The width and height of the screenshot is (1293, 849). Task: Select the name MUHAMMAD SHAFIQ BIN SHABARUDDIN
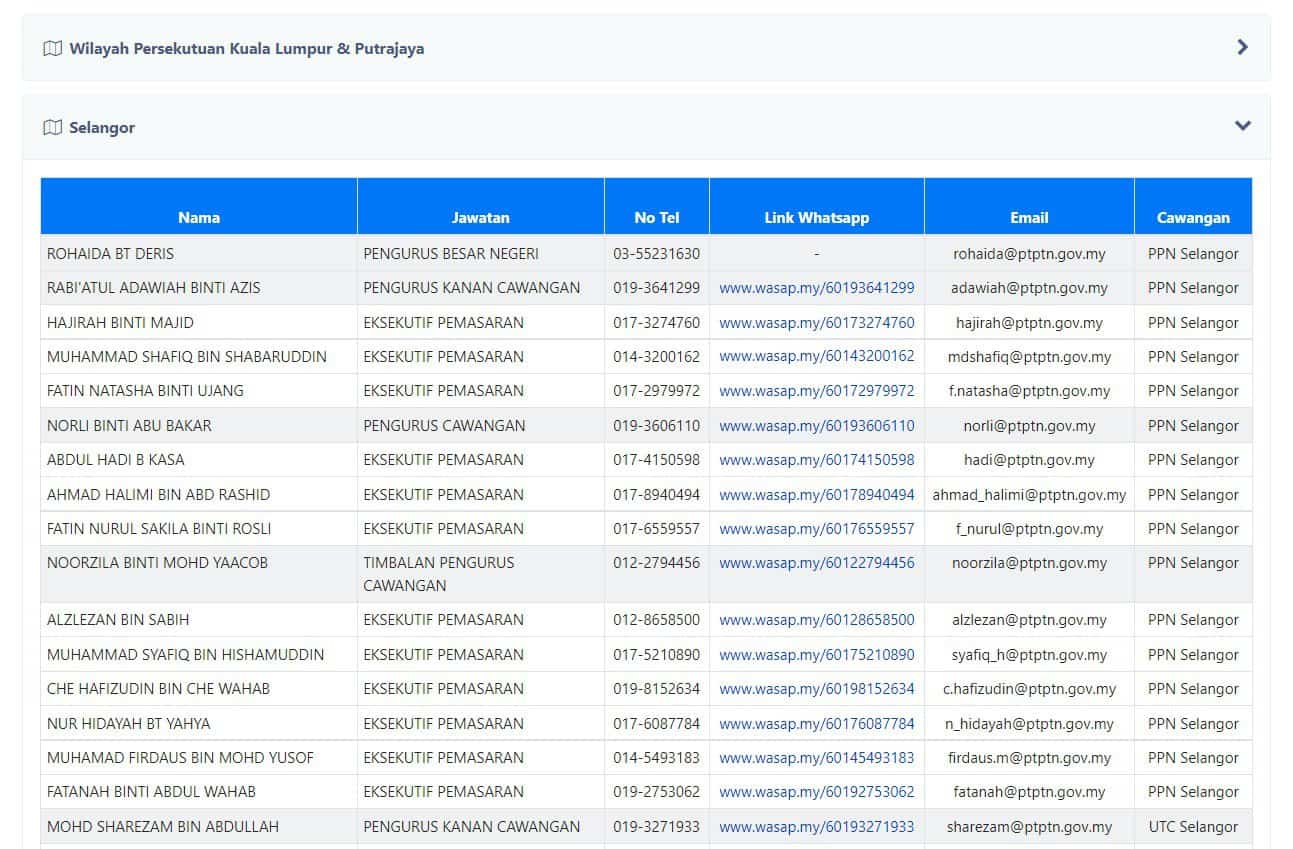click(187, 357)
